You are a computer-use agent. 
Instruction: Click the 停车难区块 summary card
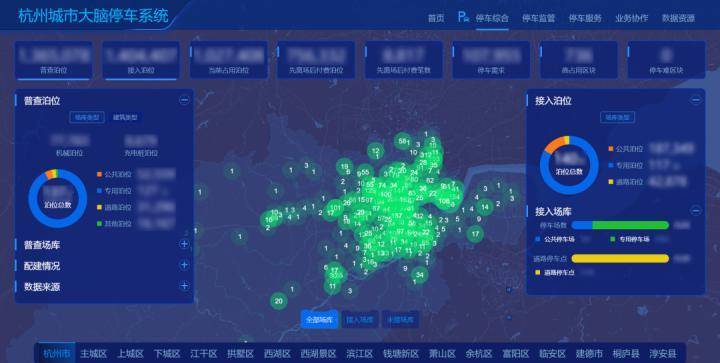pyautogui.click(x=666, y=60)
